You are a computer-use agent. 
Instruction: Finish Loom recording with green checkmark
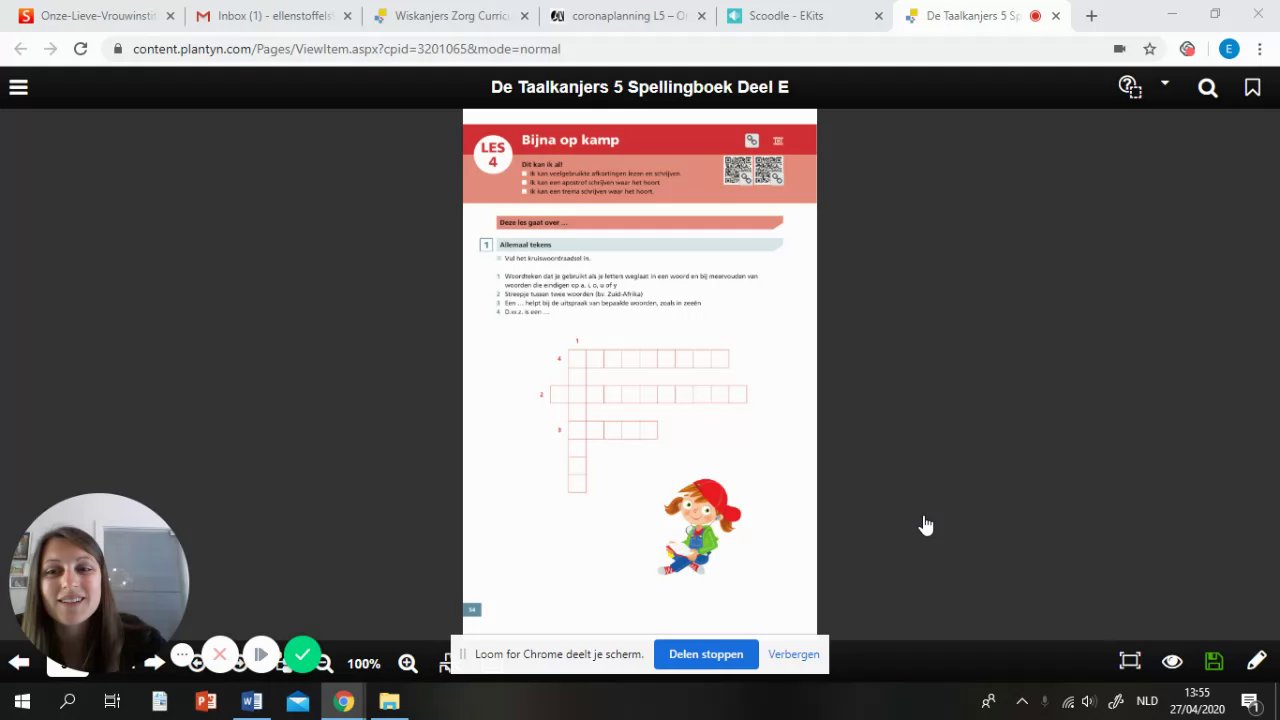tap(302, 655)
